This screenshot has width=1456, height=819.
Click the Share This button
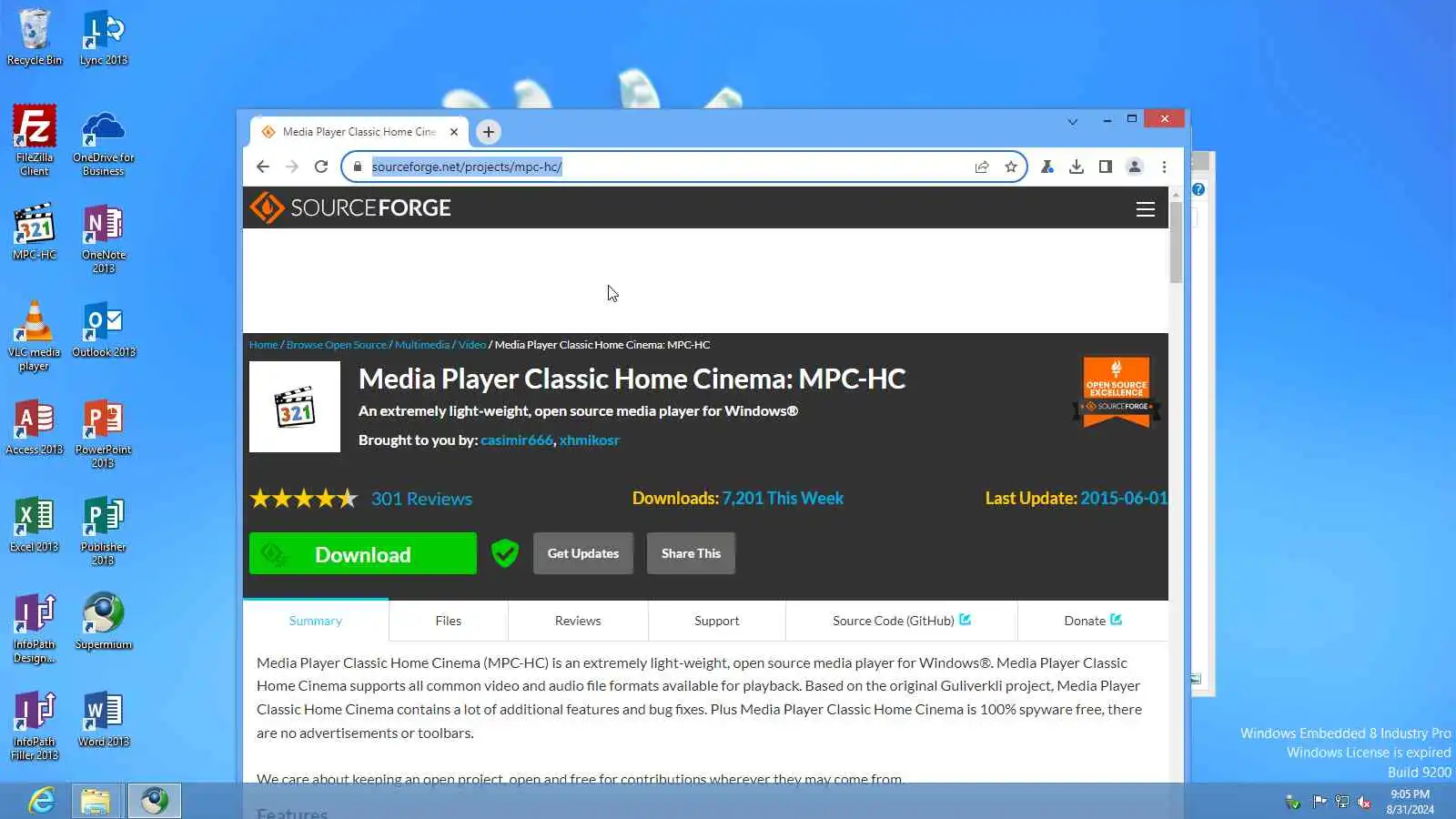click(691, 553)
